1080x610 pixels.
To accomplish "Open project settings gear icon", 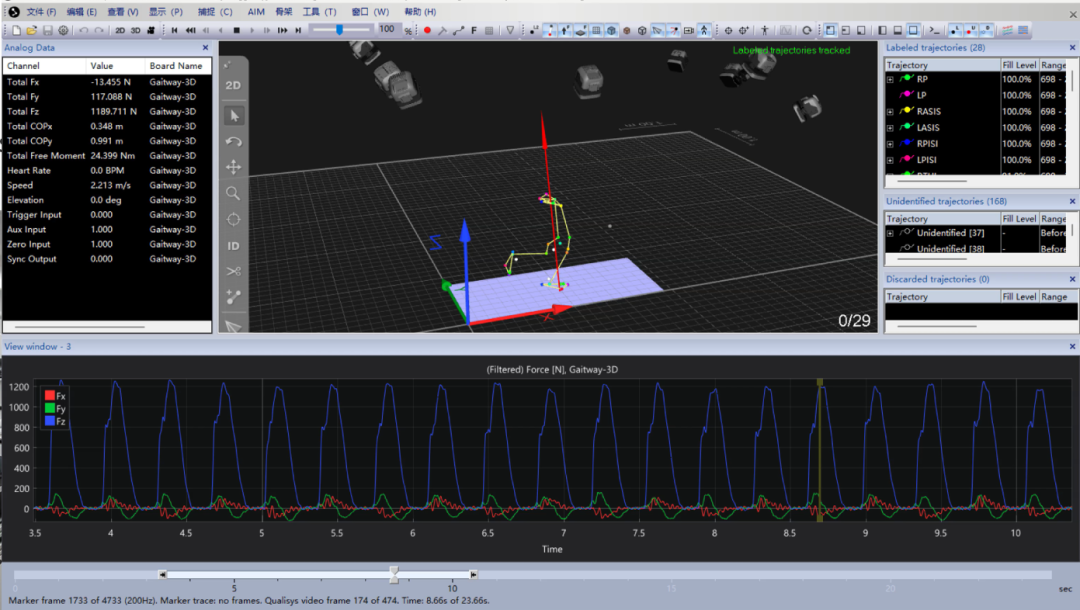I will tap(63, 30).
